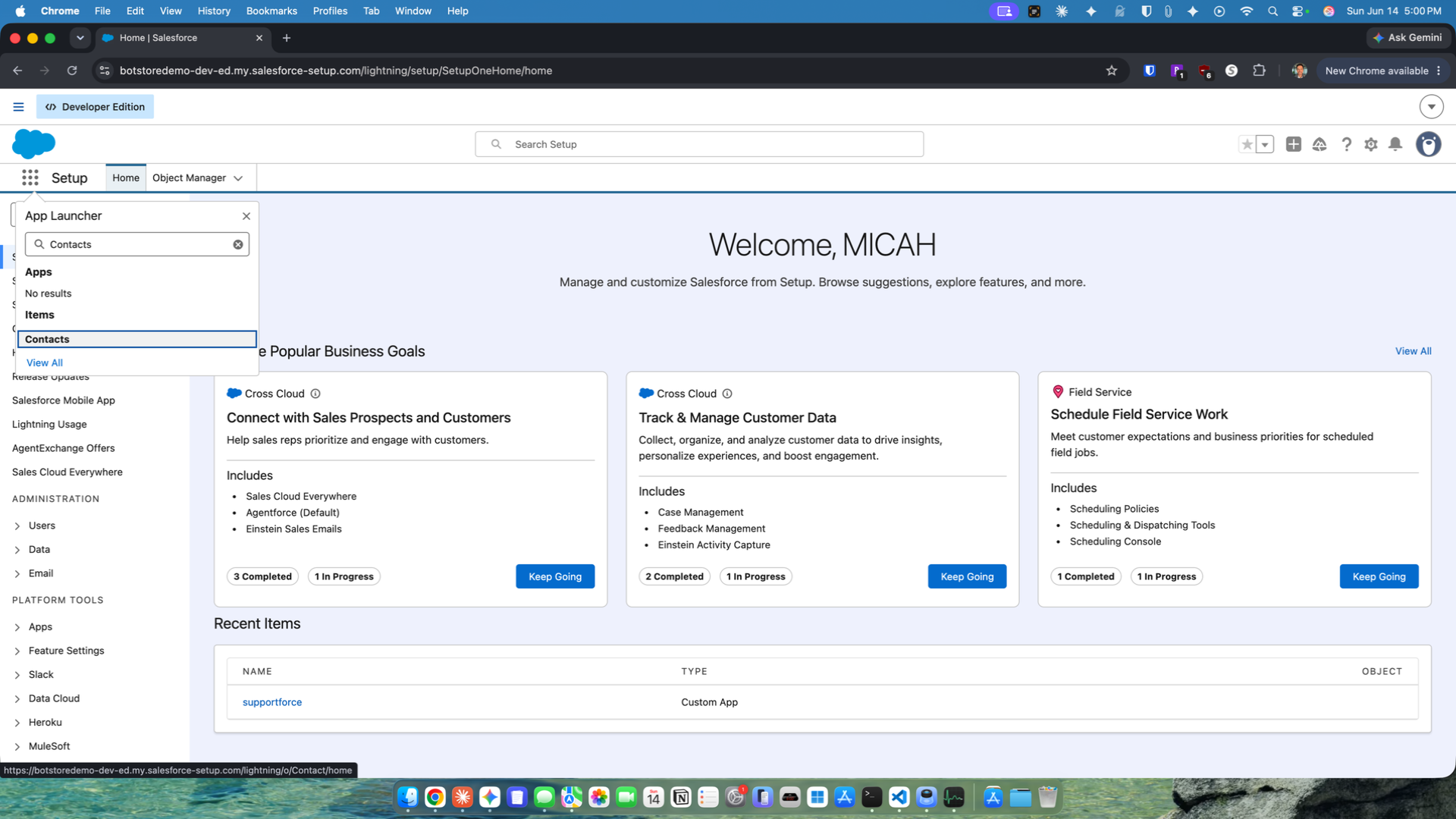Screen dimensions: 1456x819
Task: Click Keep Going on the Field Service card
Action: pos(1379,576)
